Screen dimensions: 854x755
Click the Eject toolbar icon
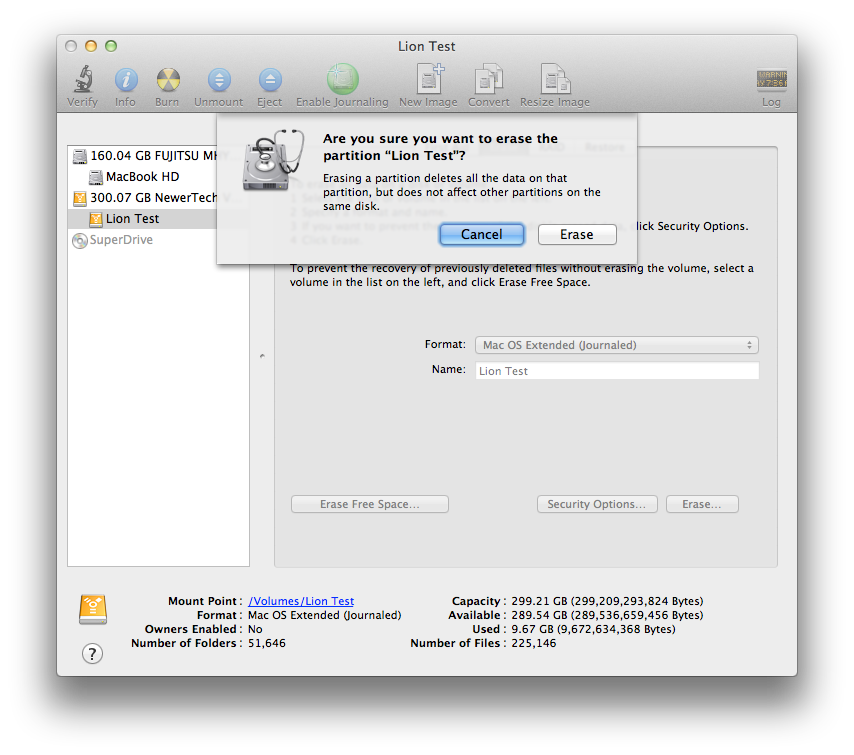tap(270, 80)
